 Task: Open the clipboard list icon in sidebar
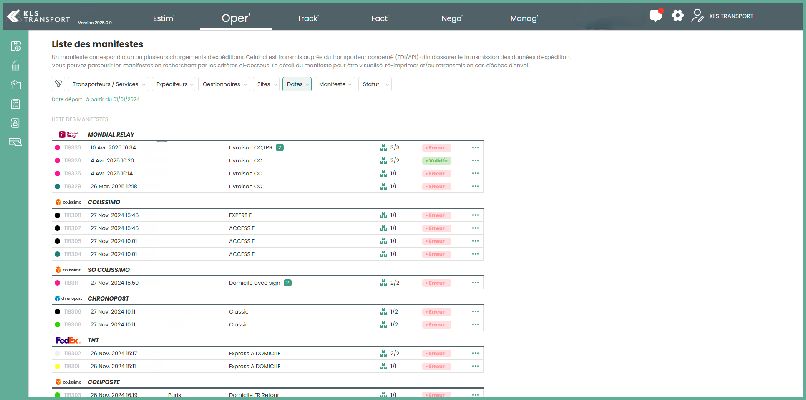click(15, 104)
